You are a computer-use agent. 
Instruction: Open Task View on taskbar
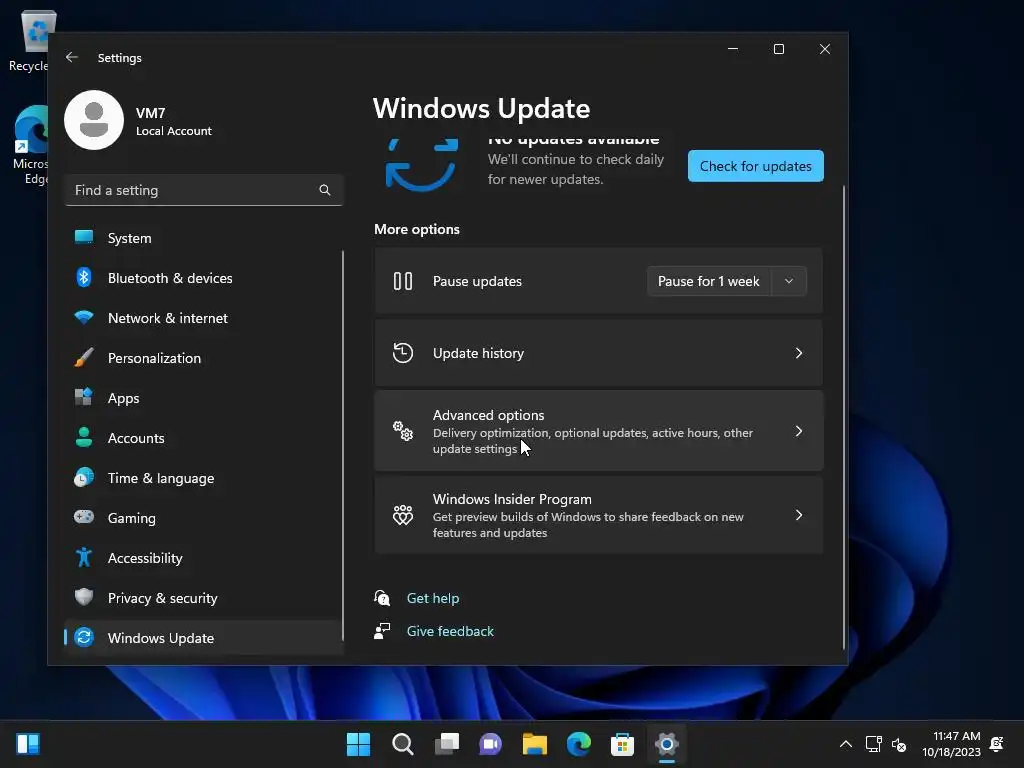click(x=447, y=744)
